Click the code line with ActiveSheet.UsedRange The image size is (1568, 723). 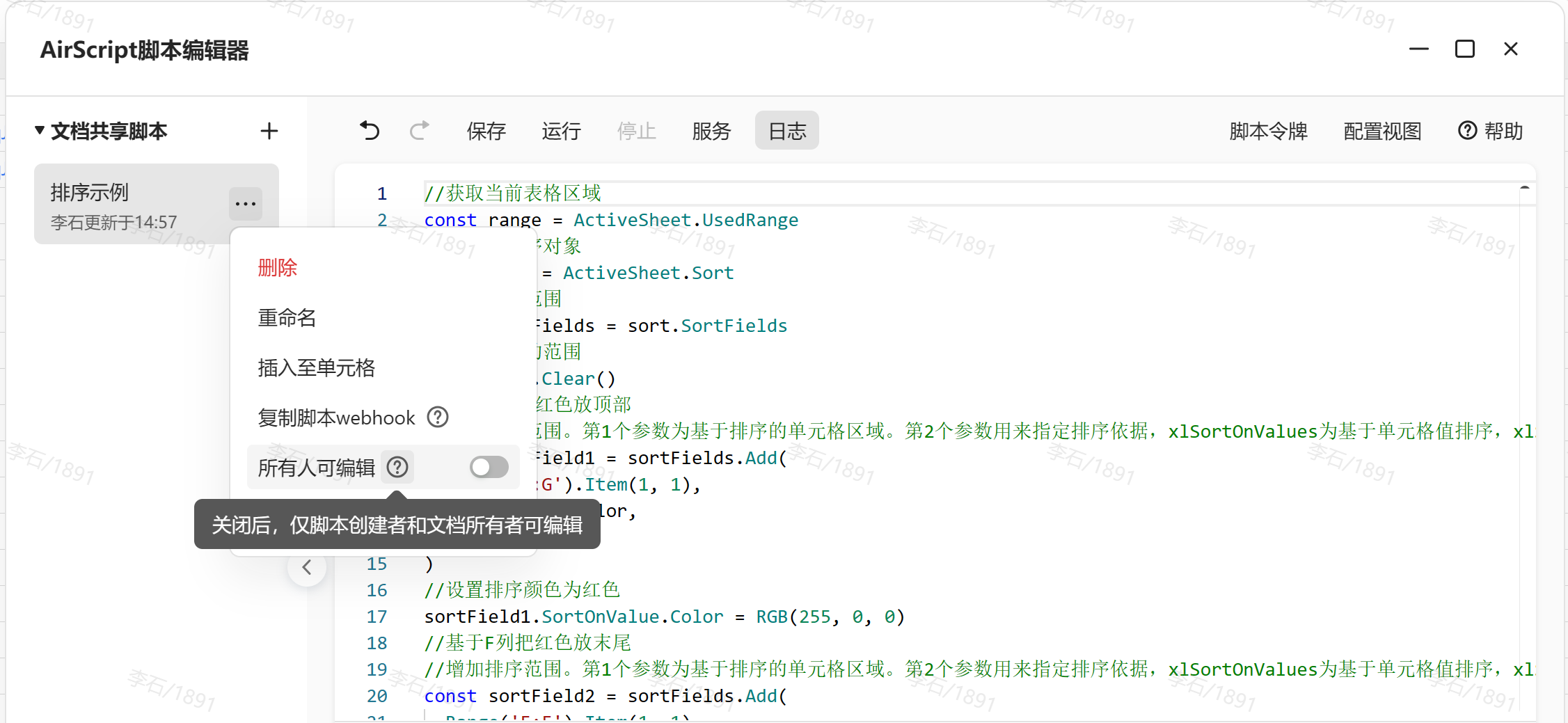(611, 220)
